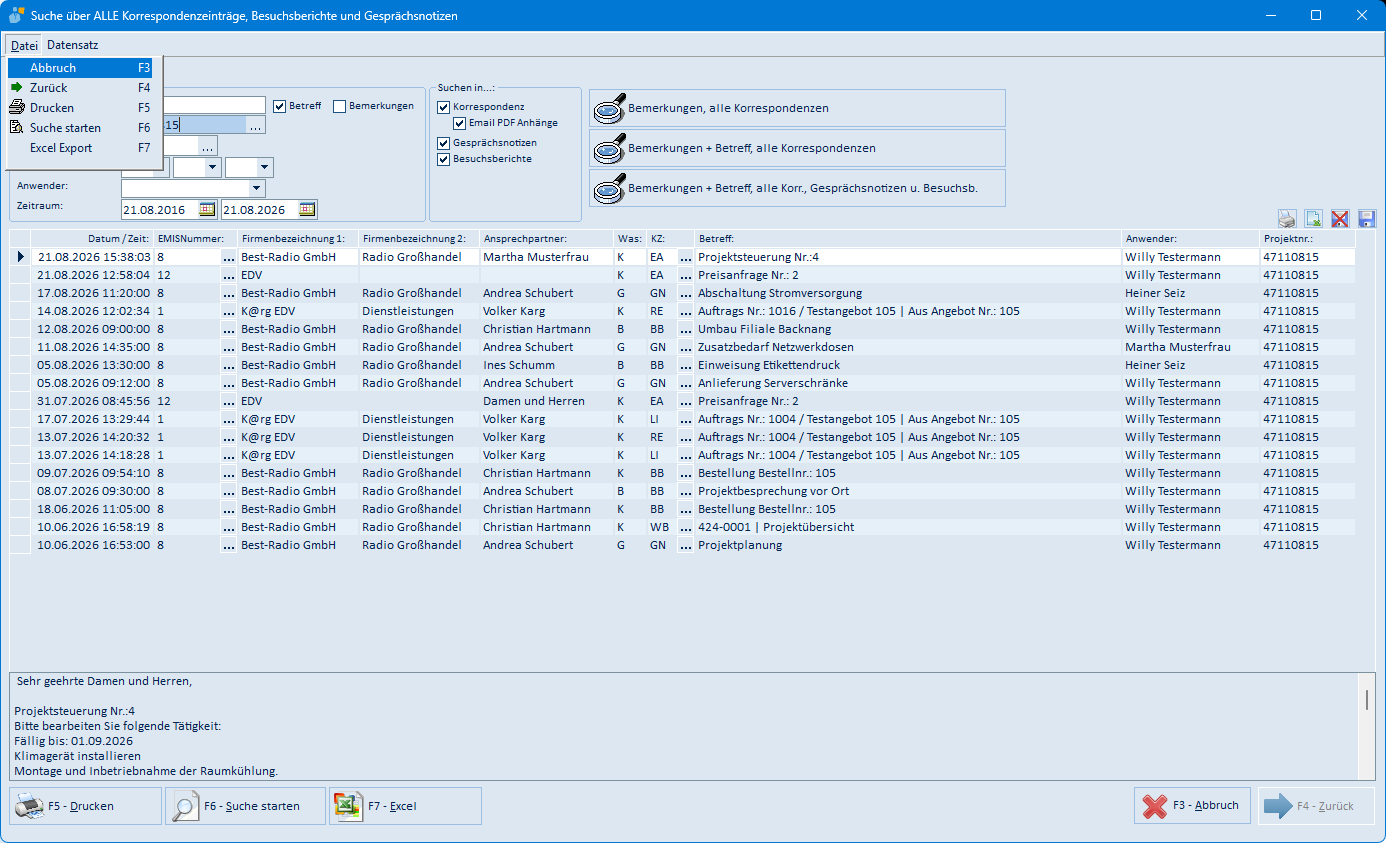1386x843 pixels.
Task: Click the printer icon above the results table
Action: 1288,219
